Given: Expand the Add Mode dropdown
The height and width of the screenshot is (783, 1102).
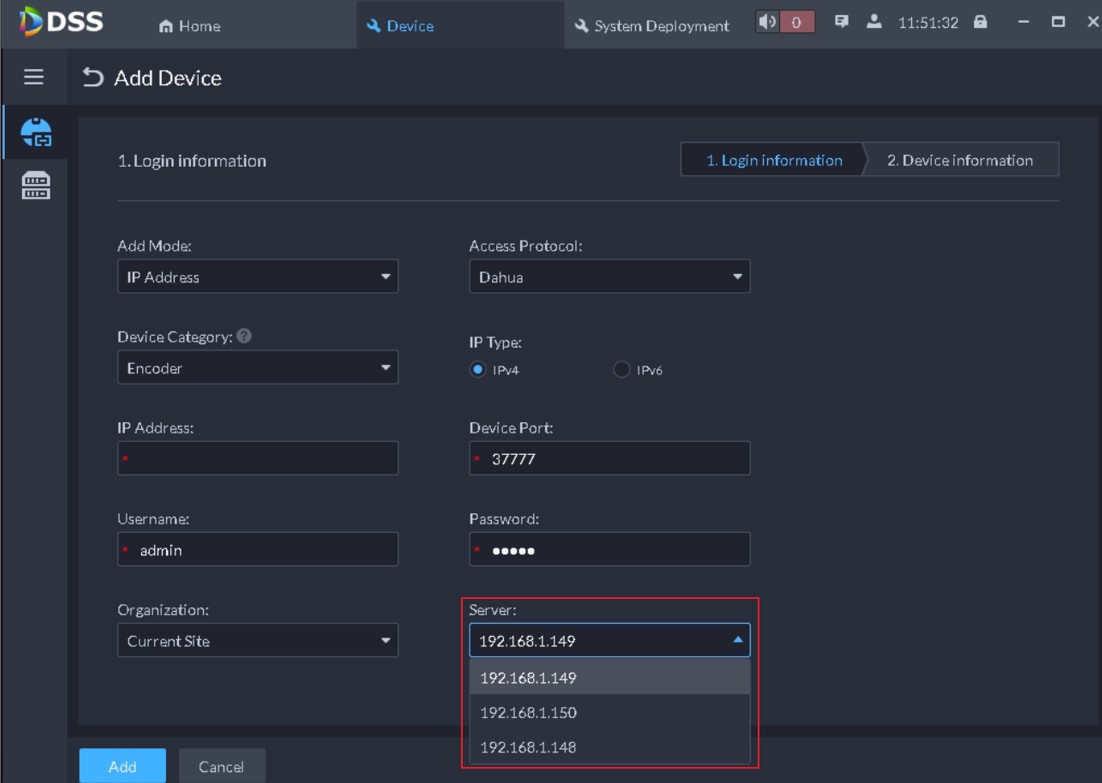Looking at the screenshot, I should point(258,277).
